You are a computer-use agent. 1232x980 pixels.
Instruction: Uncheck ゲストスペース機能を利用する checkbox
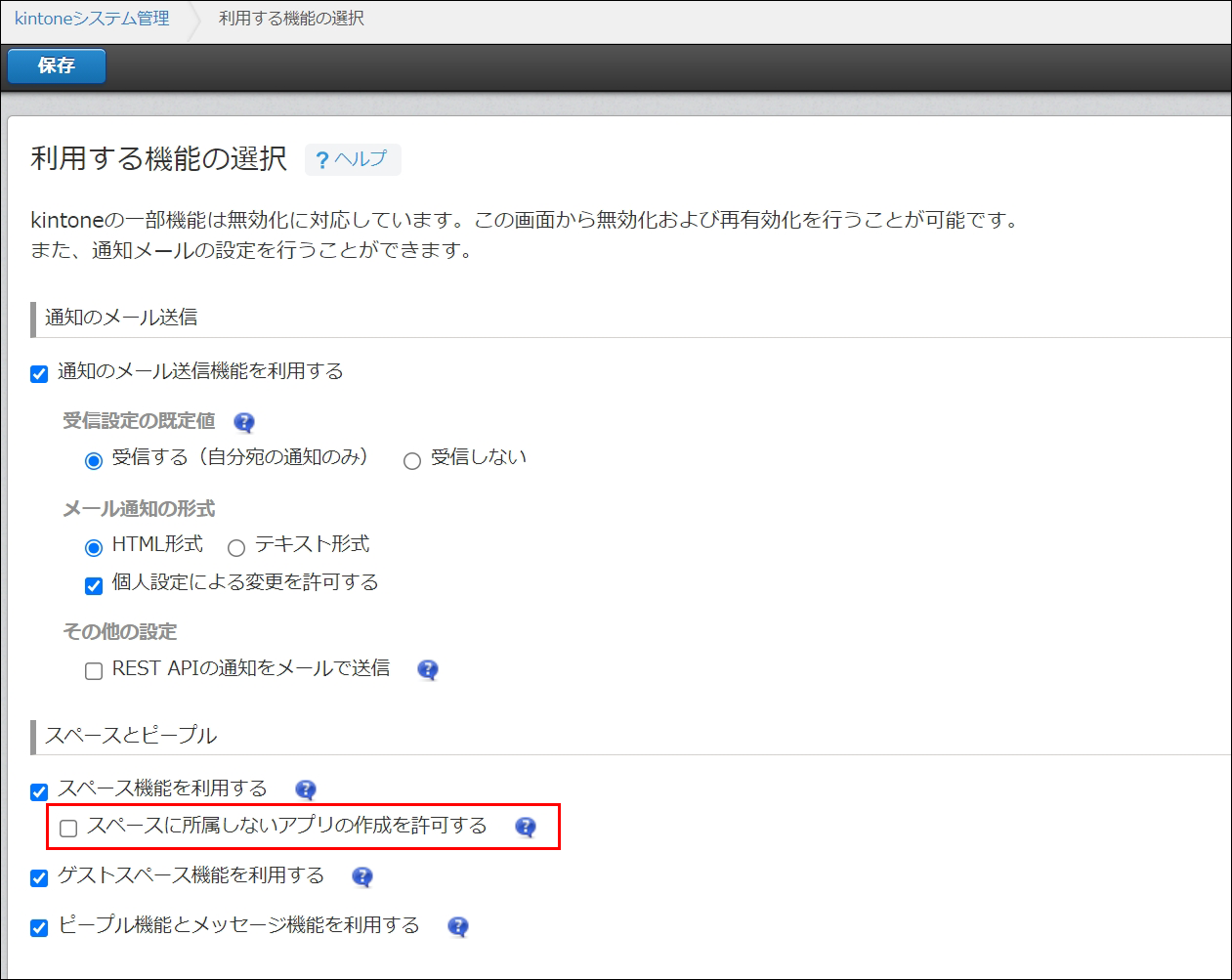39,878
